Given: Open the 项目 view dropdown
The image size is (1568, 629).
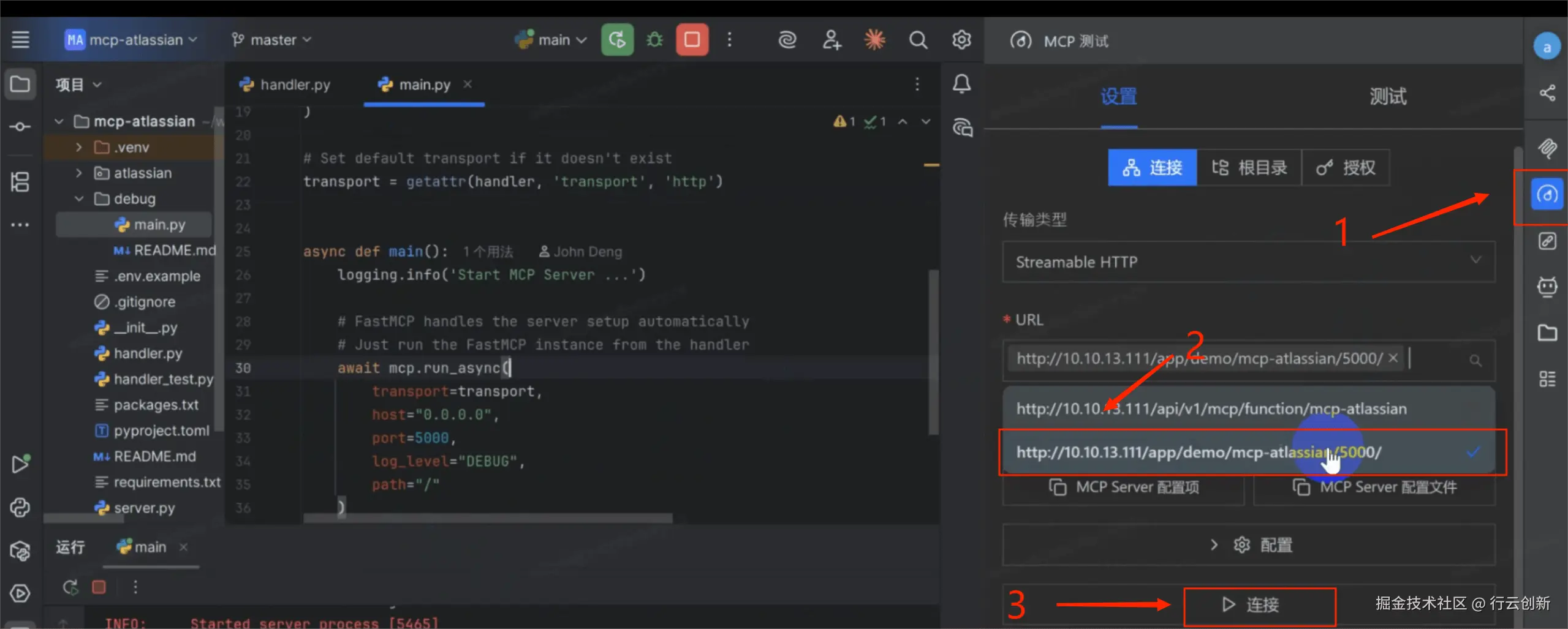Looking at the screenshot, I should point(78,84).
